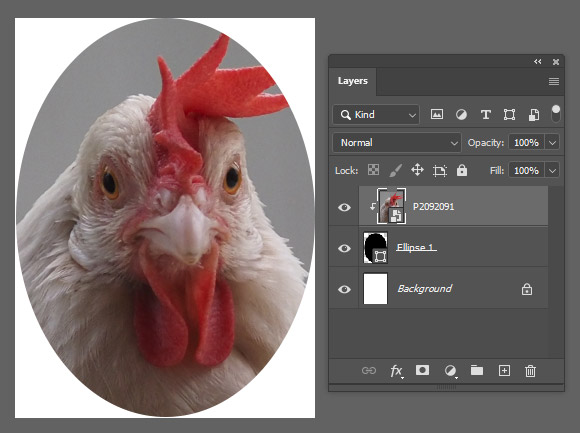Viewport: 580px width, 433px height.
Task: Filter for shape layers icon
Action: pyautogui.click(x=509, y=115)
